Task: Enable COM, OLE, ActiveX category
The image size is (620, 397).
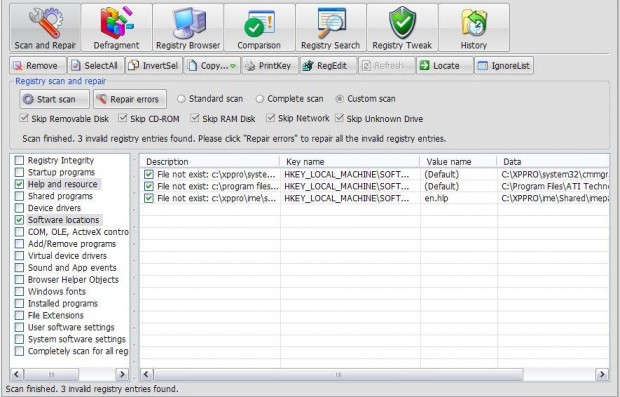Action: [19, 232]
